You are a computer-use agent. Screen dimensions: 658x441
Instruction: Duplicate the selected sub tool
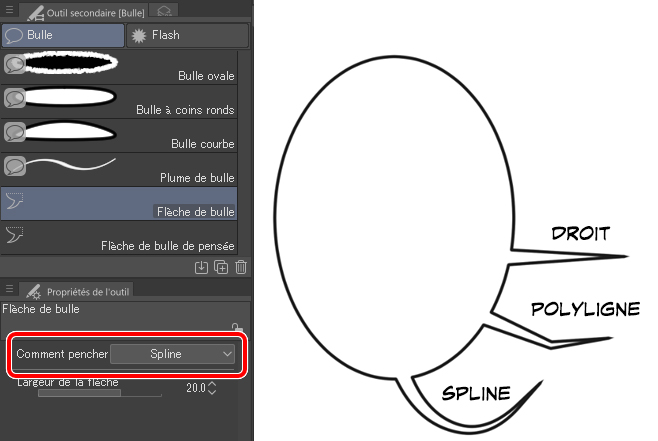221,267
